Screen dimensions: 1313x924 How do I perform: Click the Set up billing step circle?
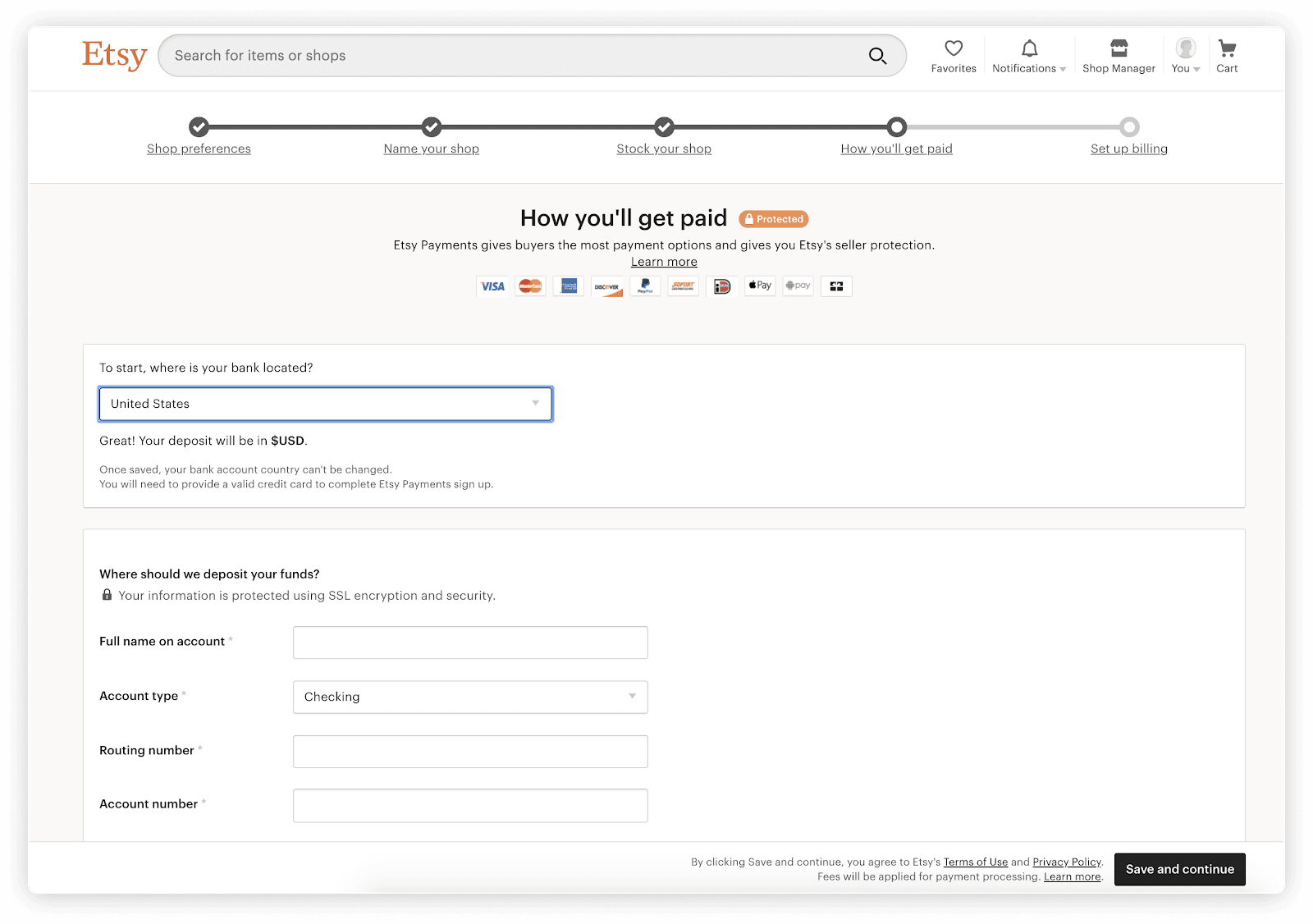pyautogui.click(x=1129, y=127)
